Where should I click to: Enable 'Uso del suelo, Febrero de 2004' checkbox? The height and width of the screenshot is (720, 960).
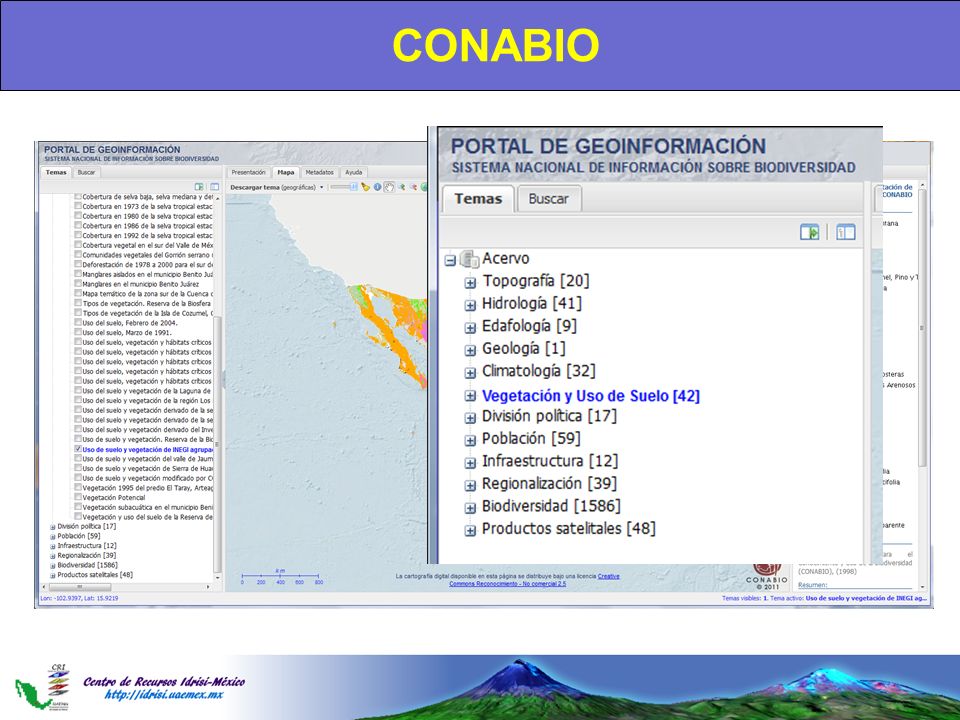pyautogui.click(x=78, y=323)
